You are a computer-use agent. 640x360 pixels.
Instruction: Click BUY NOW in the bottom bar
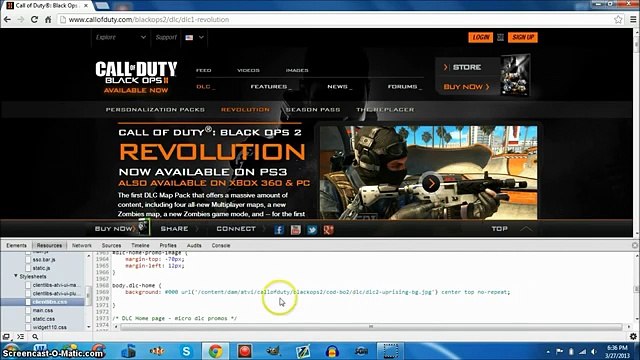tap(114, 229)
